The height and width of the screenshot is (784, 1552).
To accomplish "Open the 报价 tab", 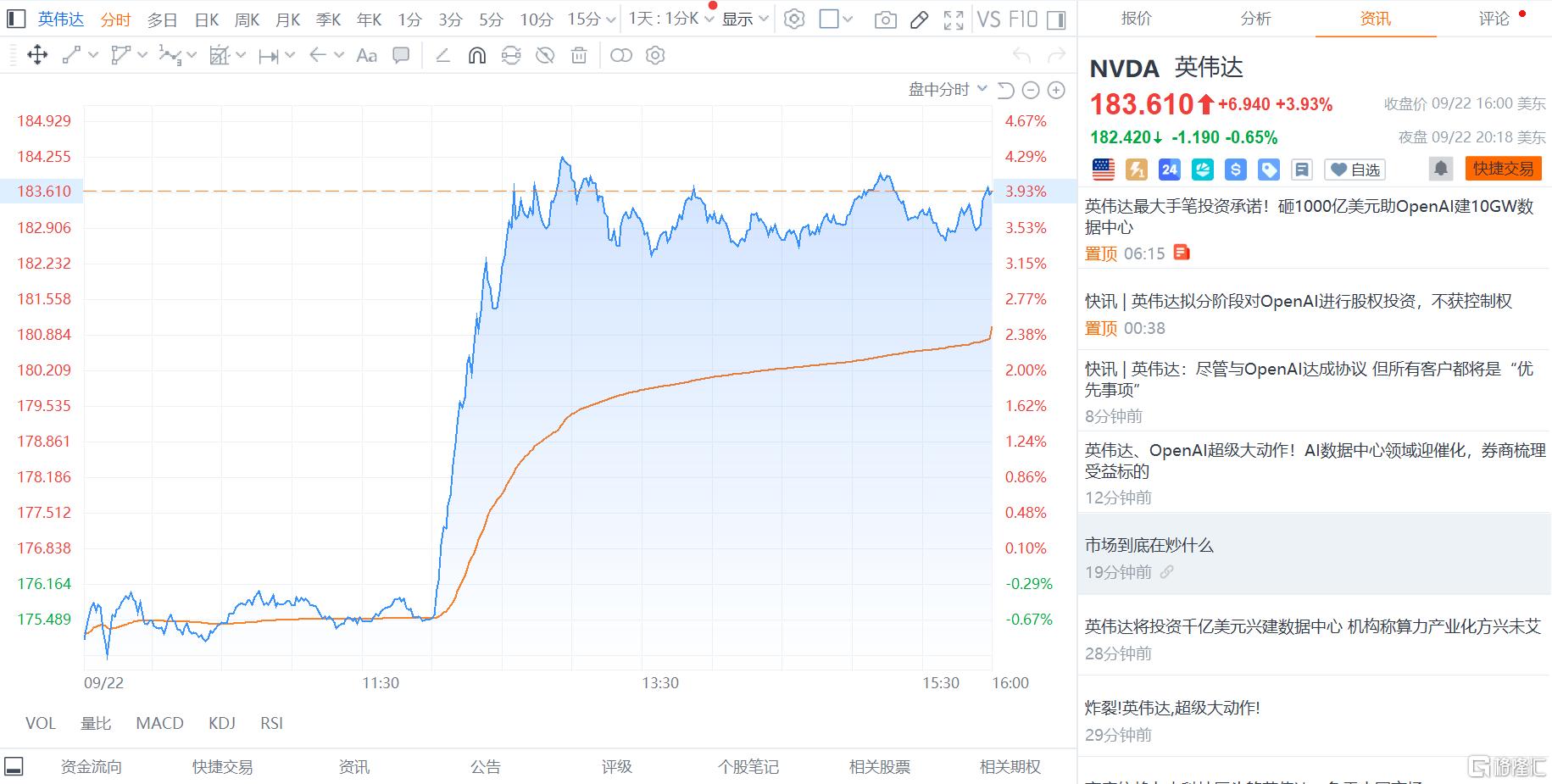I will pos(1137,19).
